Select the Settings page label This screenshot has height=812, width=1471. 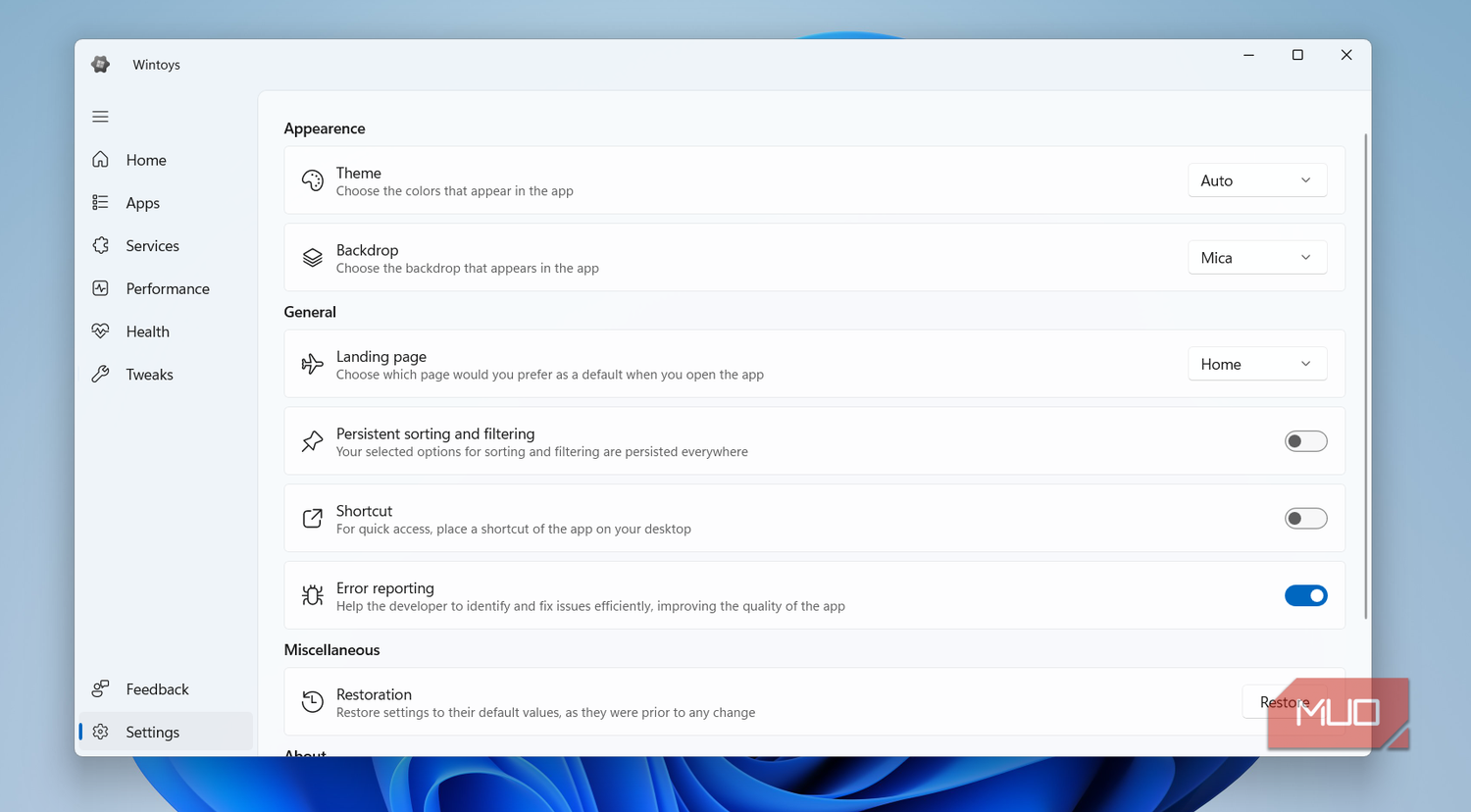coord(153,733)
